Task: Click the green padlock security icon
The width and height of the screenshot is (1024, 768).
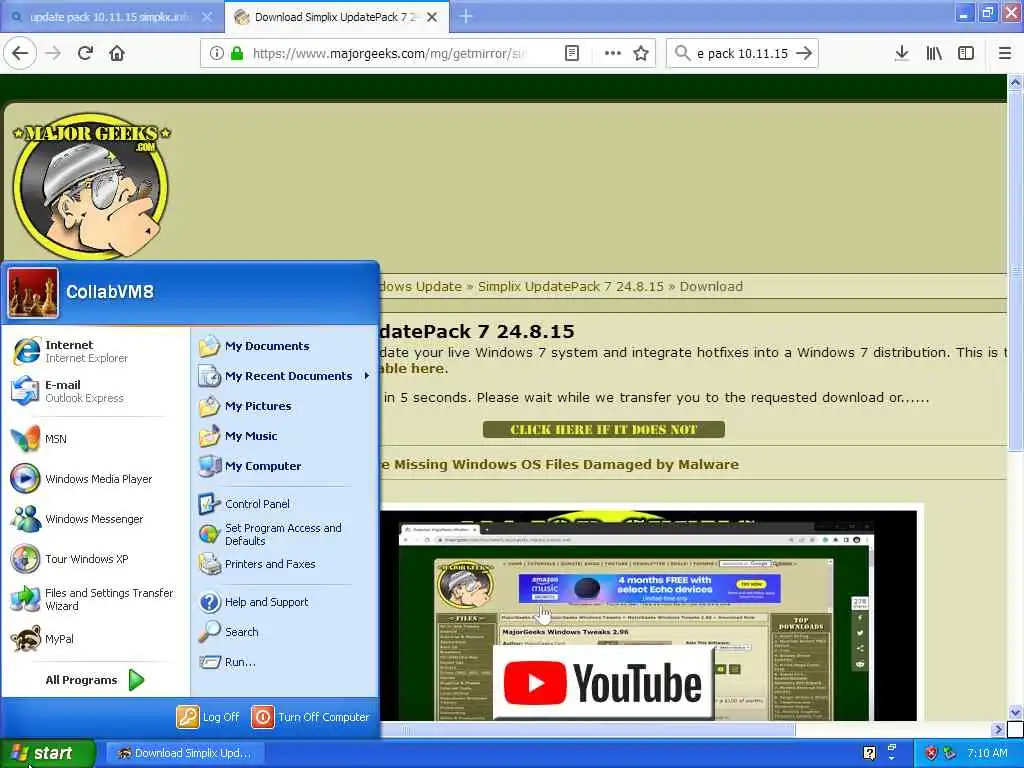Action: pos(237,53)
